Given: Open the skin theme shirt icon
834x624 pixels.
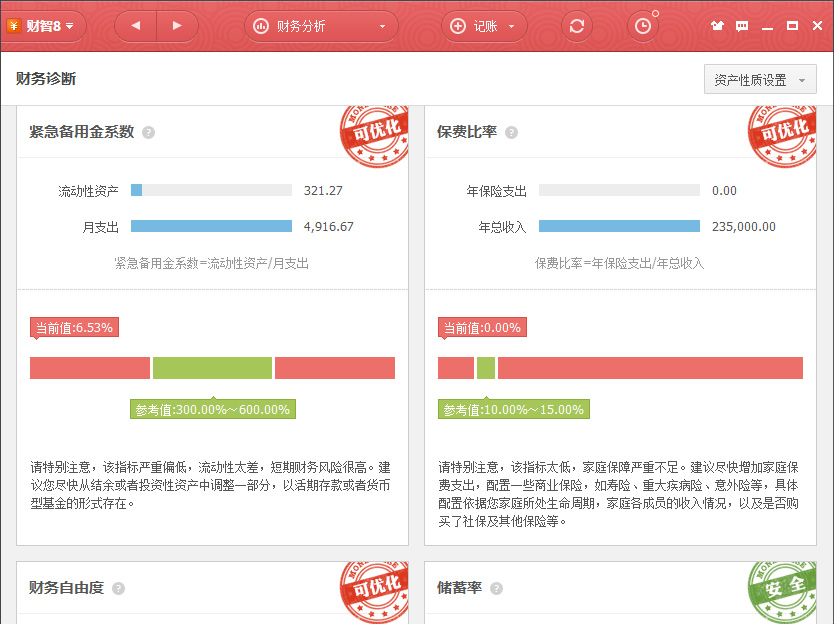Looking at the screenshot, I should tap(717, 26).
